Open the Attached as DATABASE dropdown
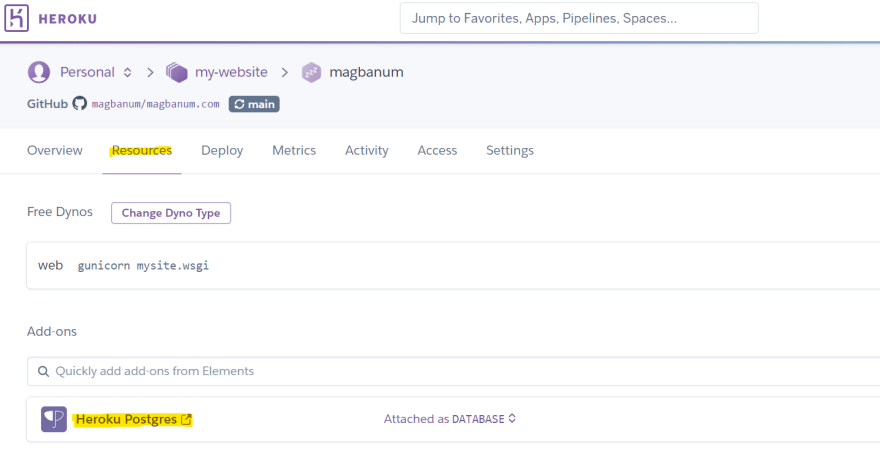 (x=450, y=419)
